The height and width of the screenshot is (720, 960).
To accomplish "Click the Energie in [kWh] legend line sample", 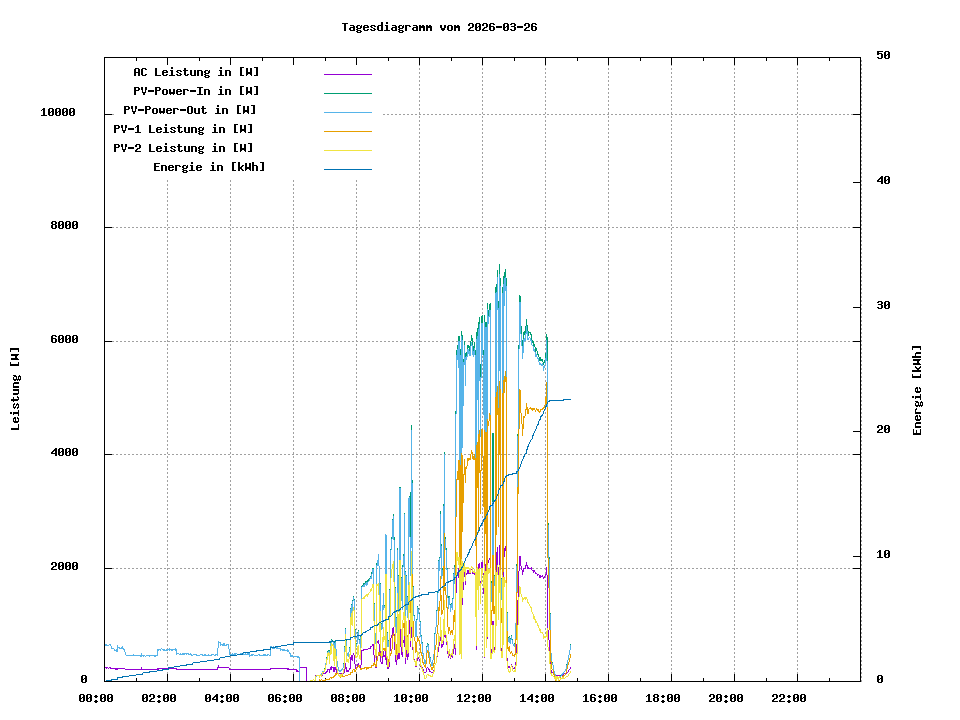I will point(347,169).
